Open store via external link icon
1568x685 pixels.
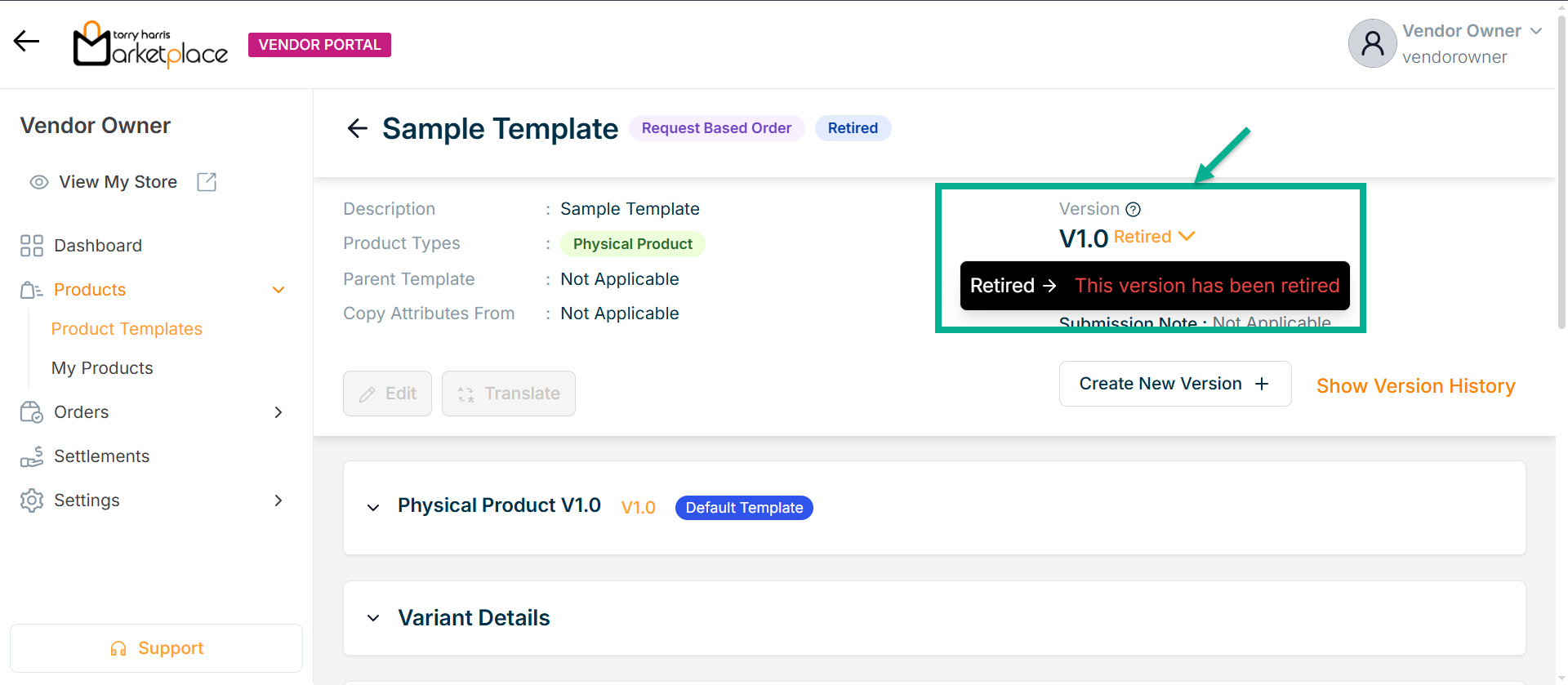[207, 182]
